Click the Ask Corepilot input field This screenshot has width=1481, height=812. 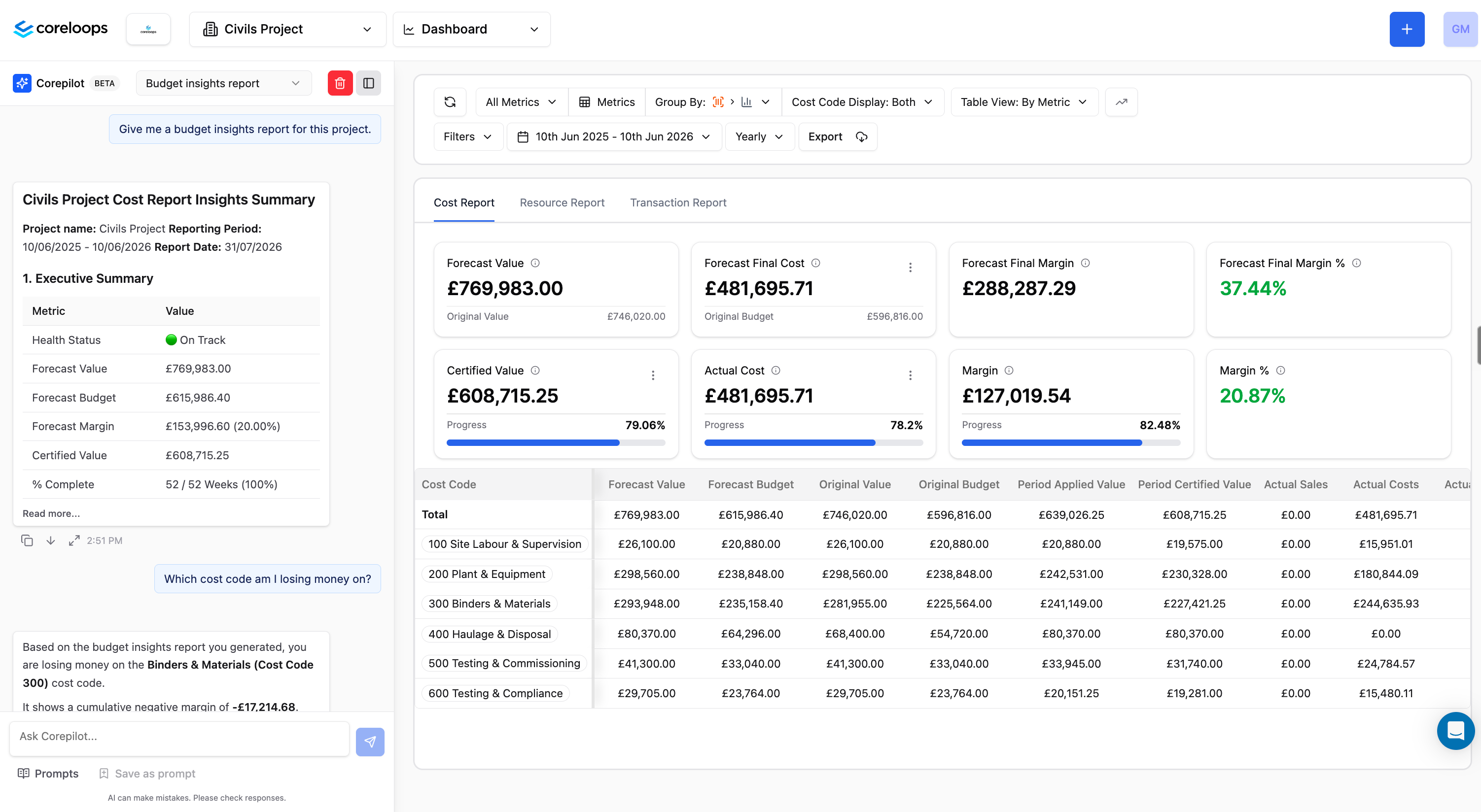pyautogui.click(x=179, y=736)
